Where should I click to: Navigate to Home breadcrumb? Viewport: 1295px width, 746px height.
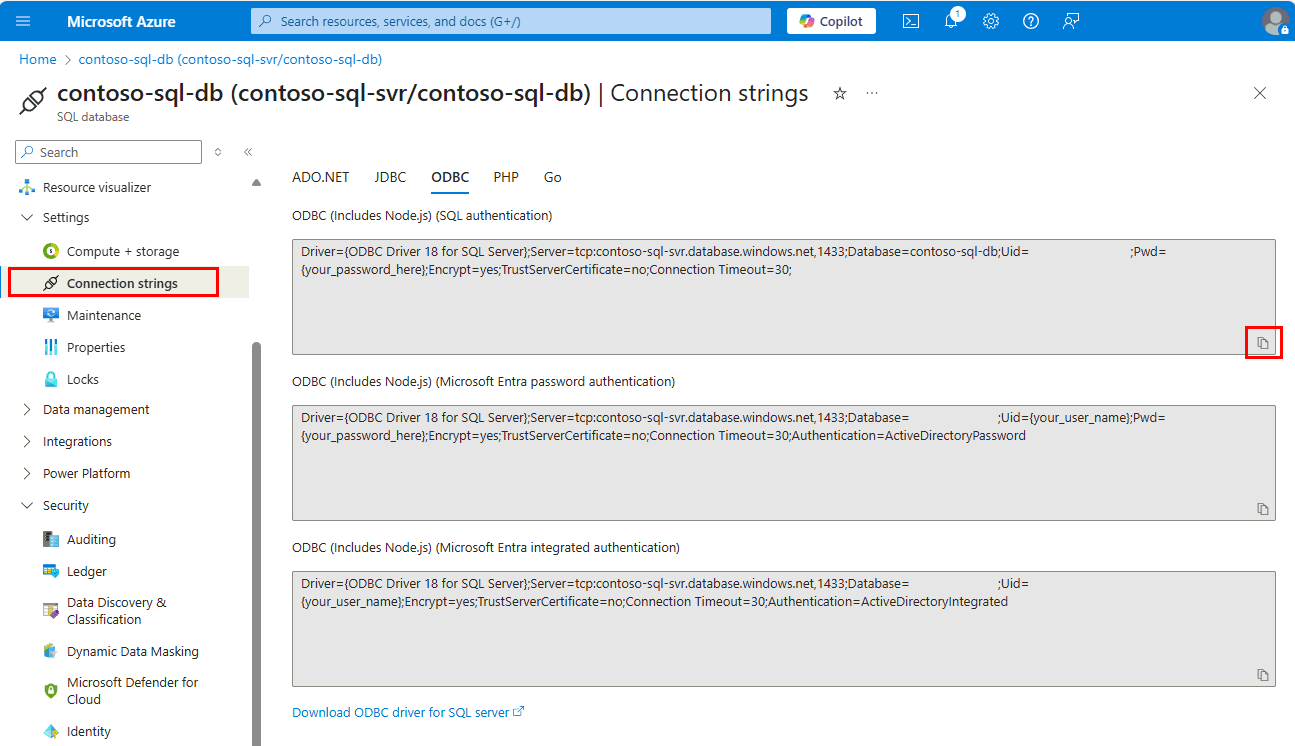point(37,59)
